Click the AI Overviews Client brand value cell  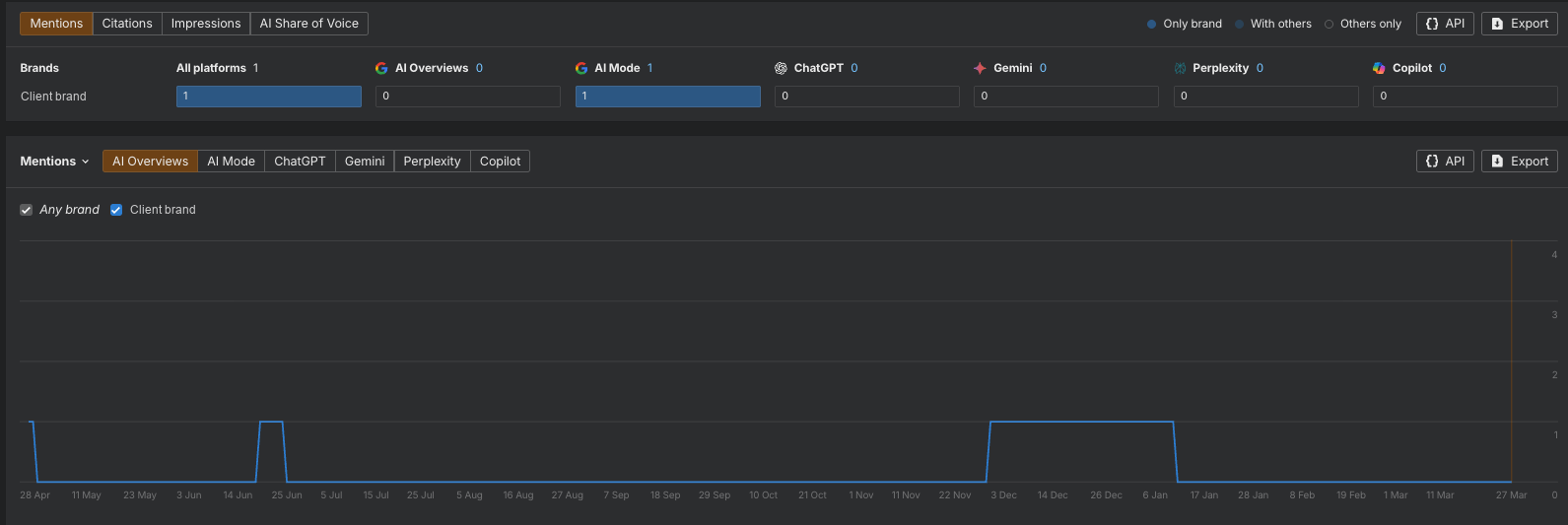[x=468, y=97]
